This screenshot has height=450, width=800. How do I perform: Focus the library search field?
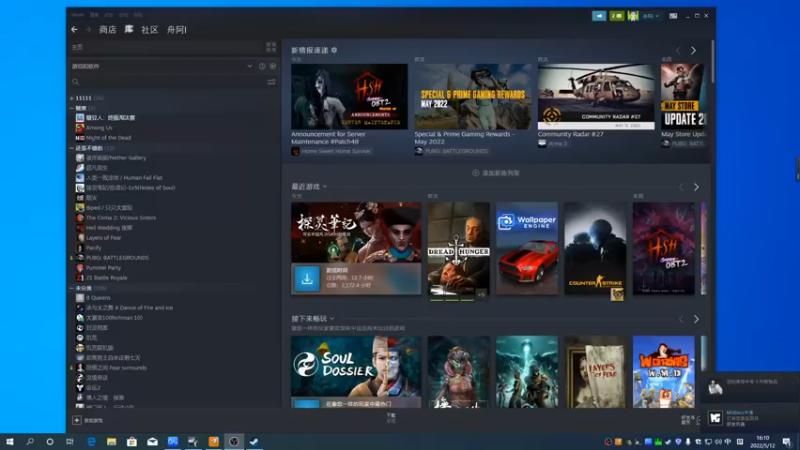[x=168, y=82]
